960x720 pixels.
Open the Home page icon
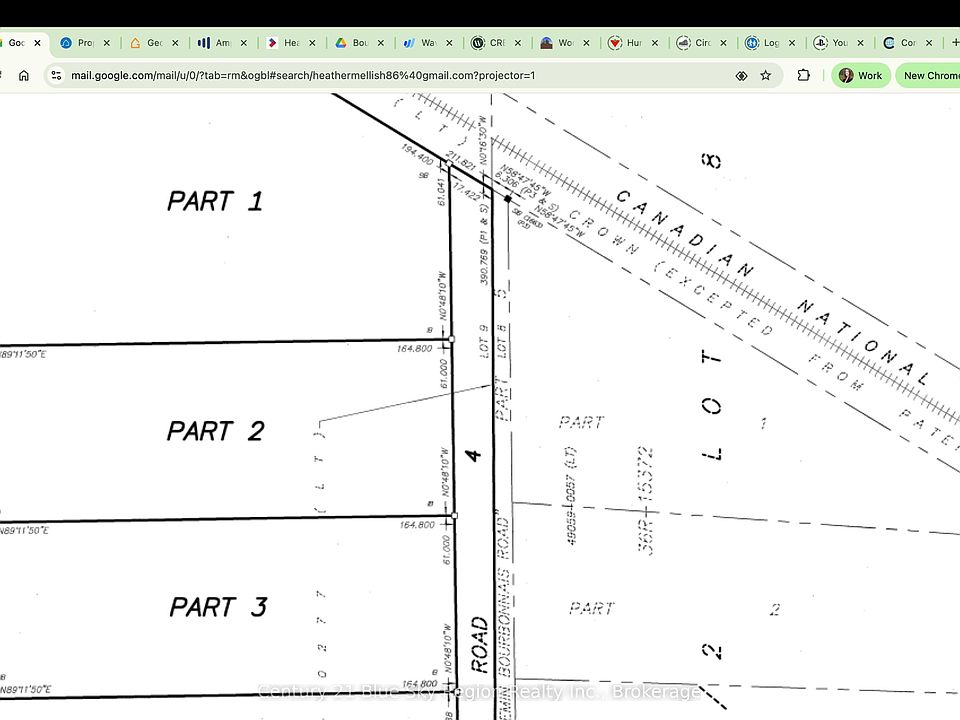(x=24, y=75)
